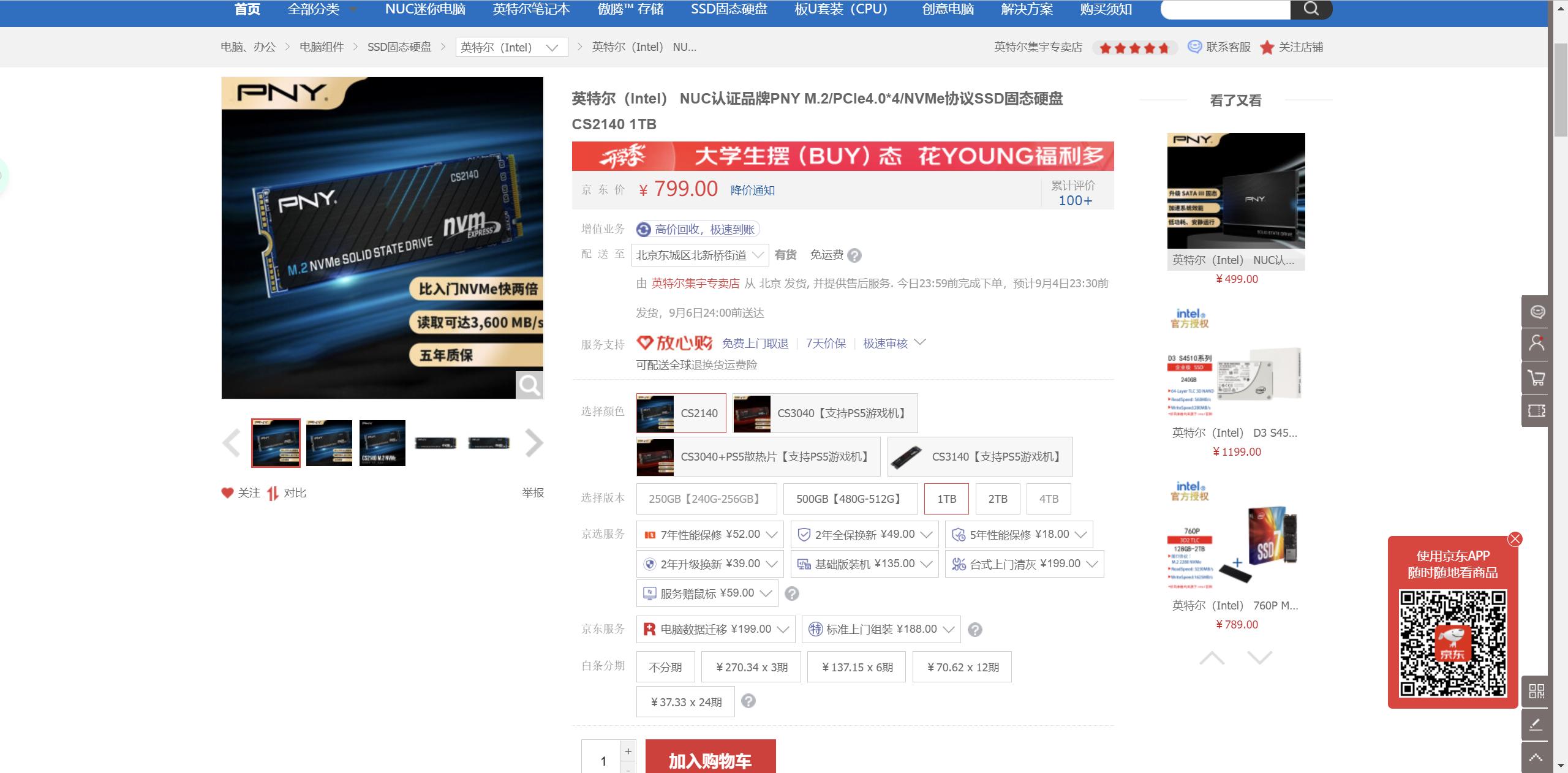The height and width of the screenshot is (773, 1568).
Task: Select the 2TB capacity option
Action: (997, 499)
